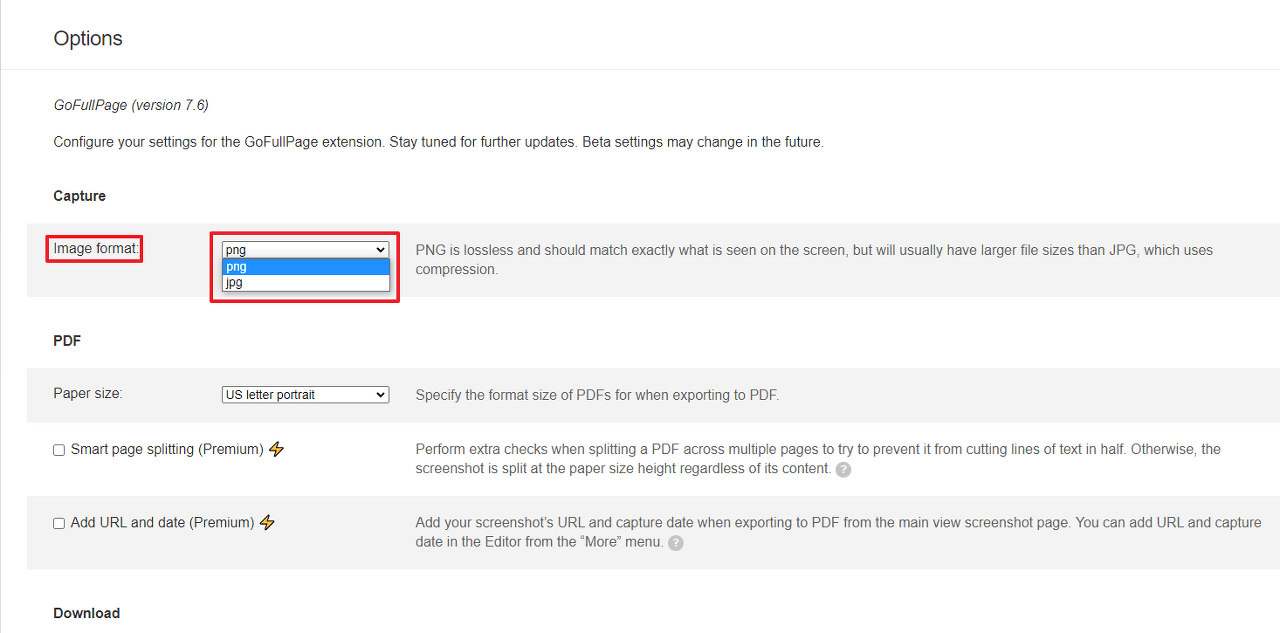Enable the Smart page splitting checkbox
Screen dimensions: 1280x633
59,450
